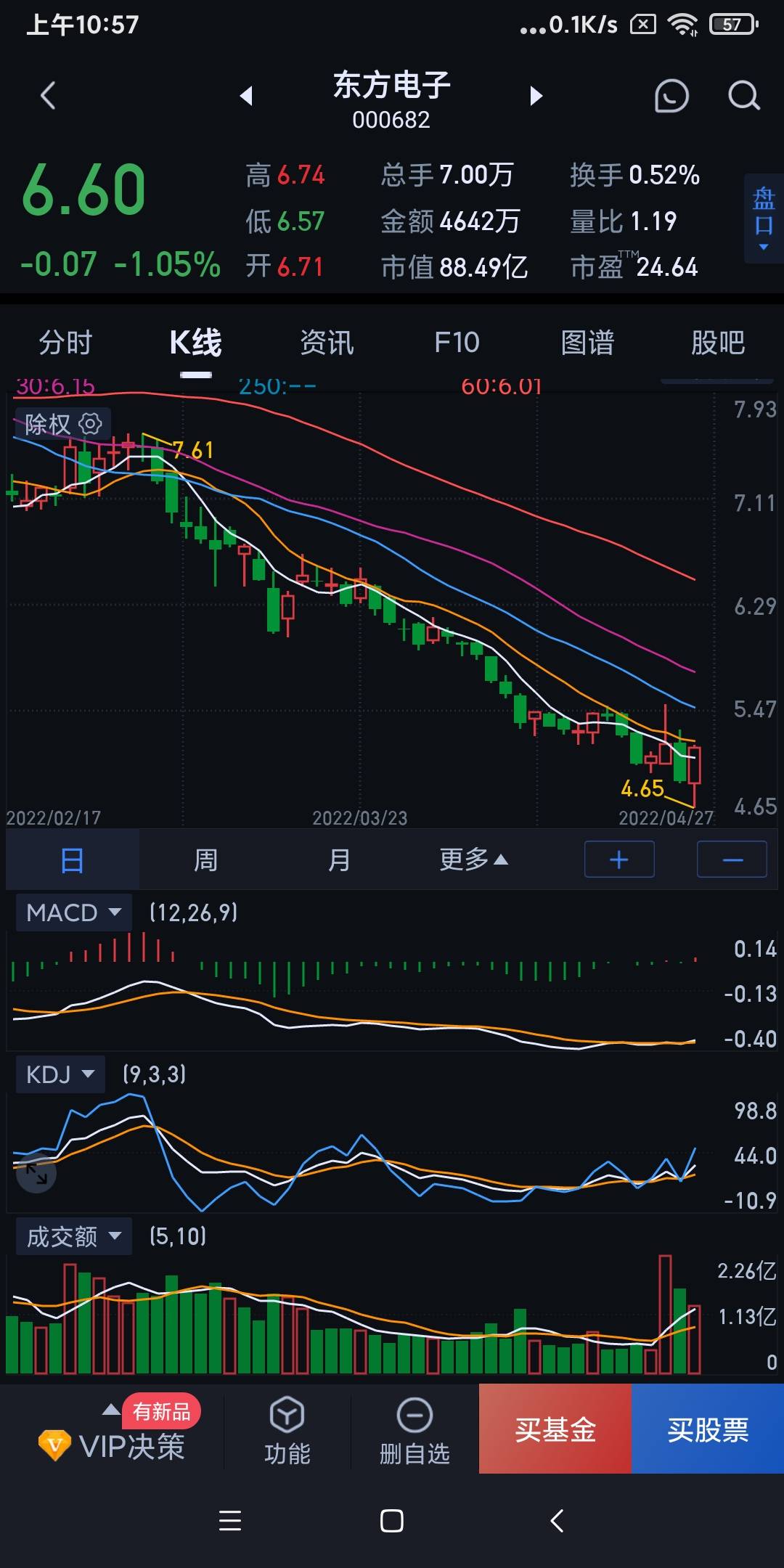This screenshot has width=784, height=1568.
Task: Tap MACD parameters (12,26,9)
Action: pyautogui.click(x=194, y=912)
